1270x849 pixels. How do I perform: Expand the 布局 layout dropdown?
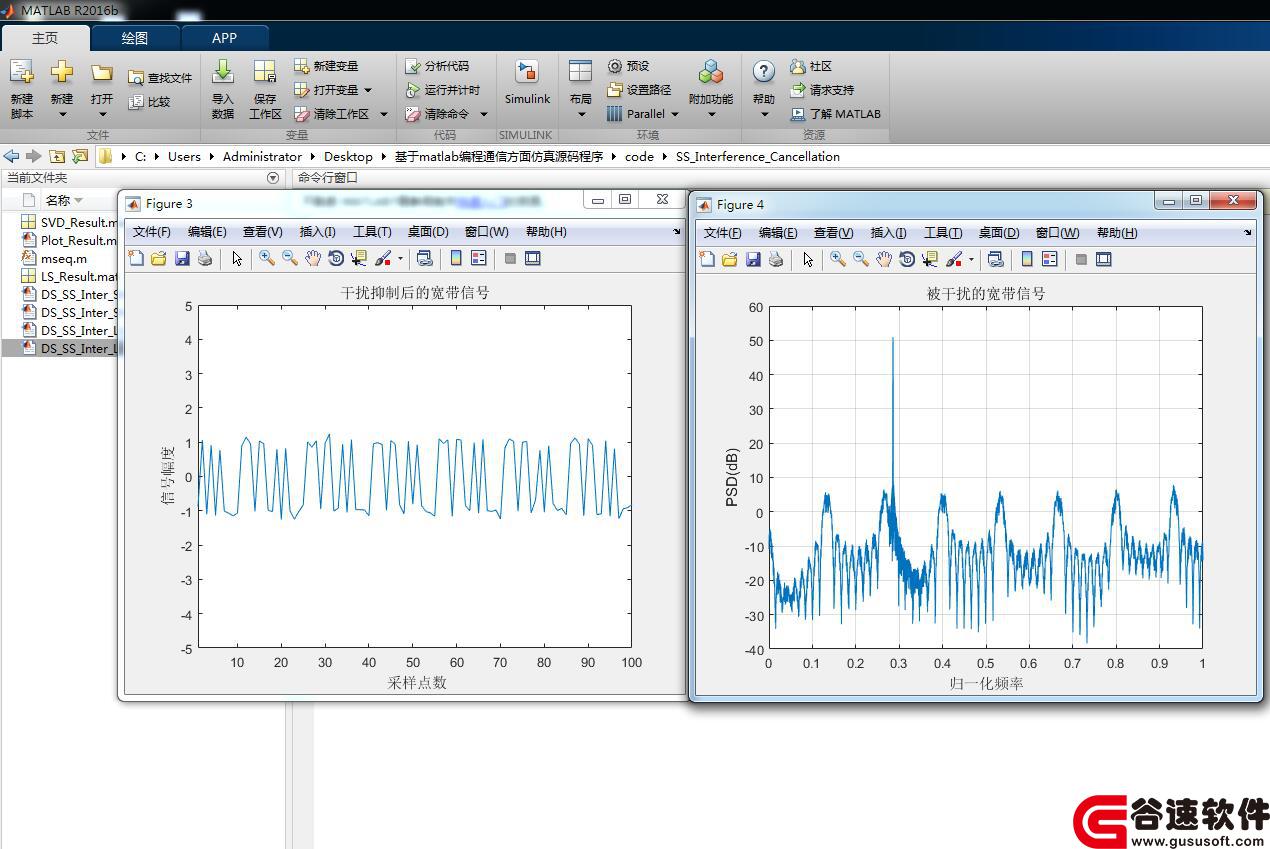click(581, 115)
